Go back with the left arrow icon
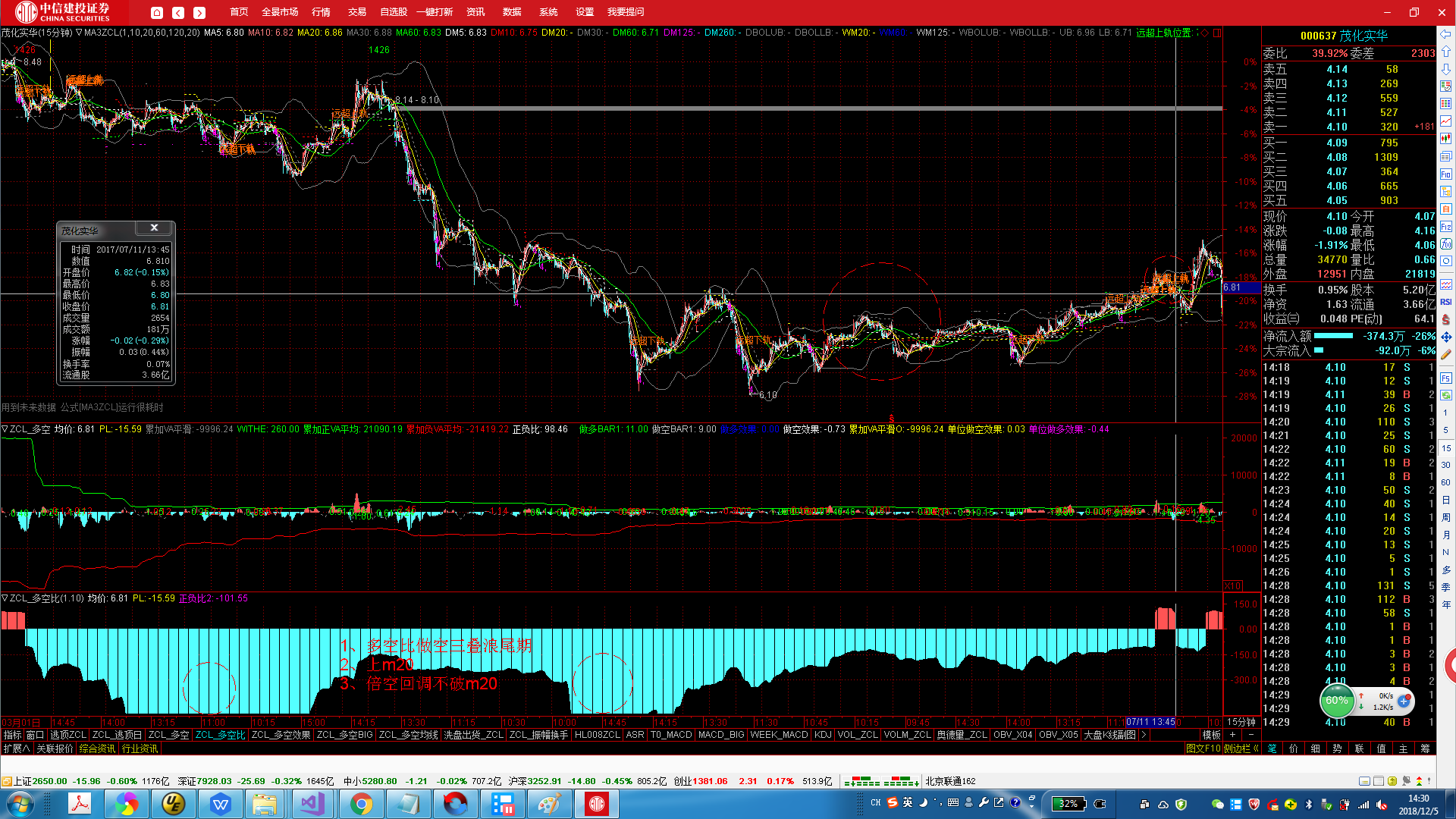The width and height of the screenshot is (1456, 819). (178, 12)
